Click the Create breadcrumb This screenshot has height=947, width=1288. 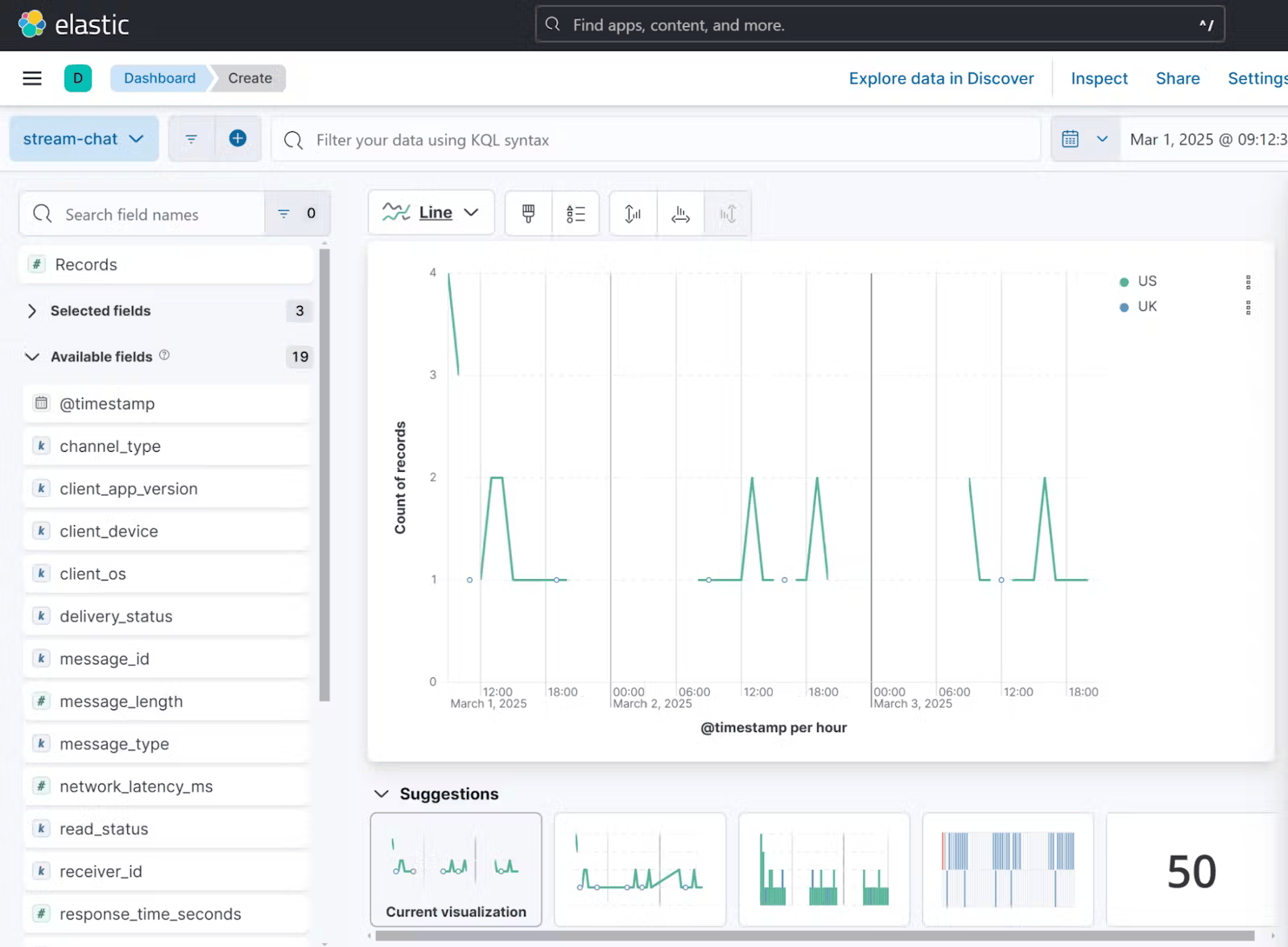tap(250, 78)
